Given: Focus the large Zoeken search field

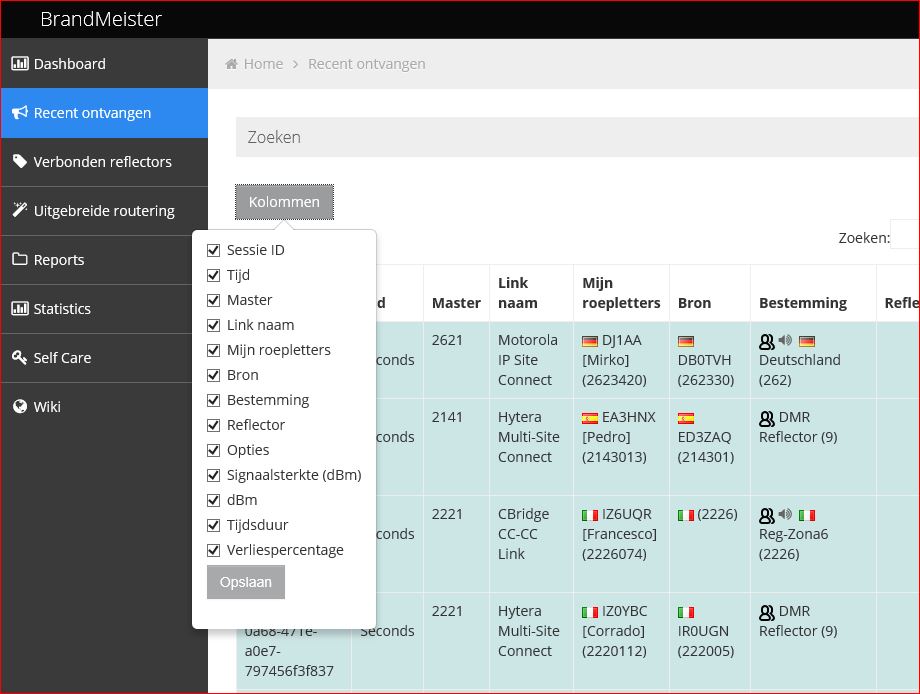Looking at the screenshot, I should click(577, 137).
